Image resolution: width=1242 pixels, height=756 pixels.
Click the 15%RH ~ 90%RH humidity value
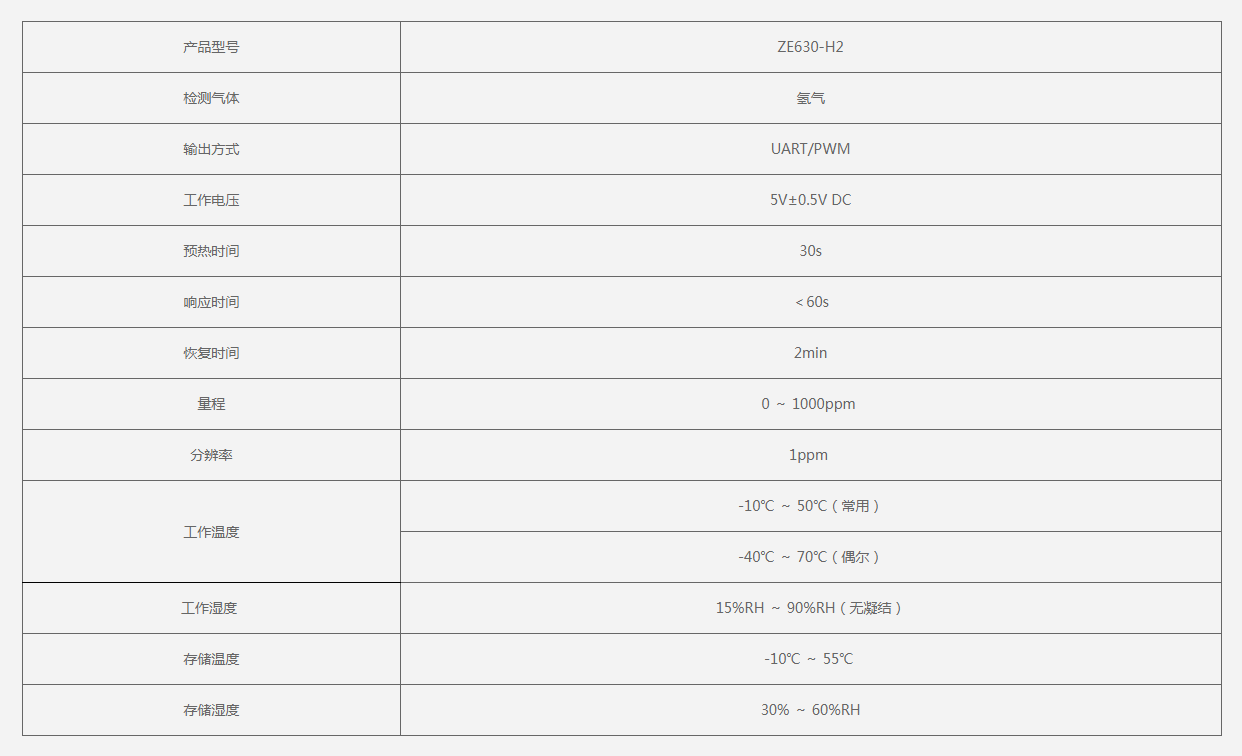click(810, 608)
